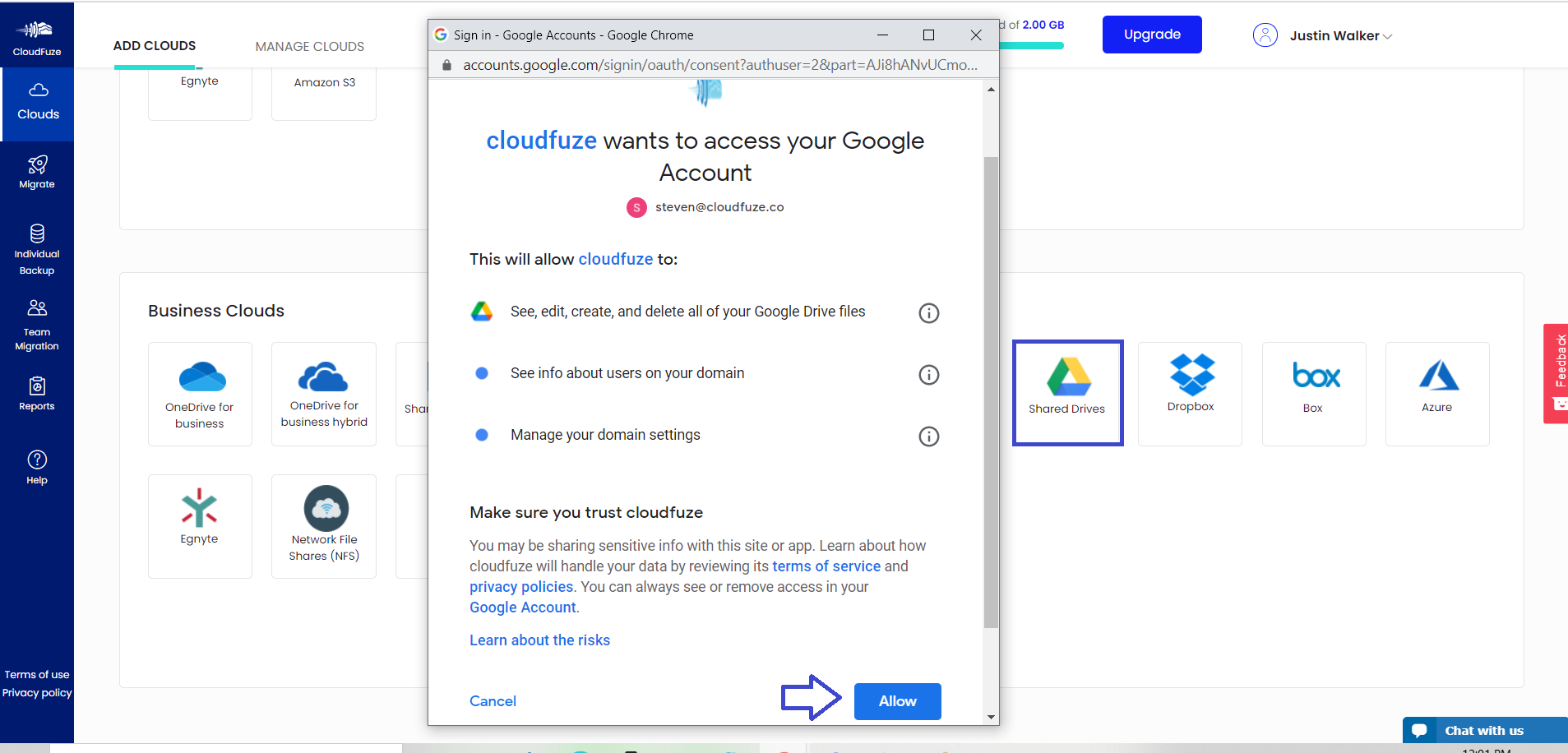Click the Cancel link in consent dialog
Image resolution: width=1568 pixels, height=753 pixels.
tap(493, 701)
